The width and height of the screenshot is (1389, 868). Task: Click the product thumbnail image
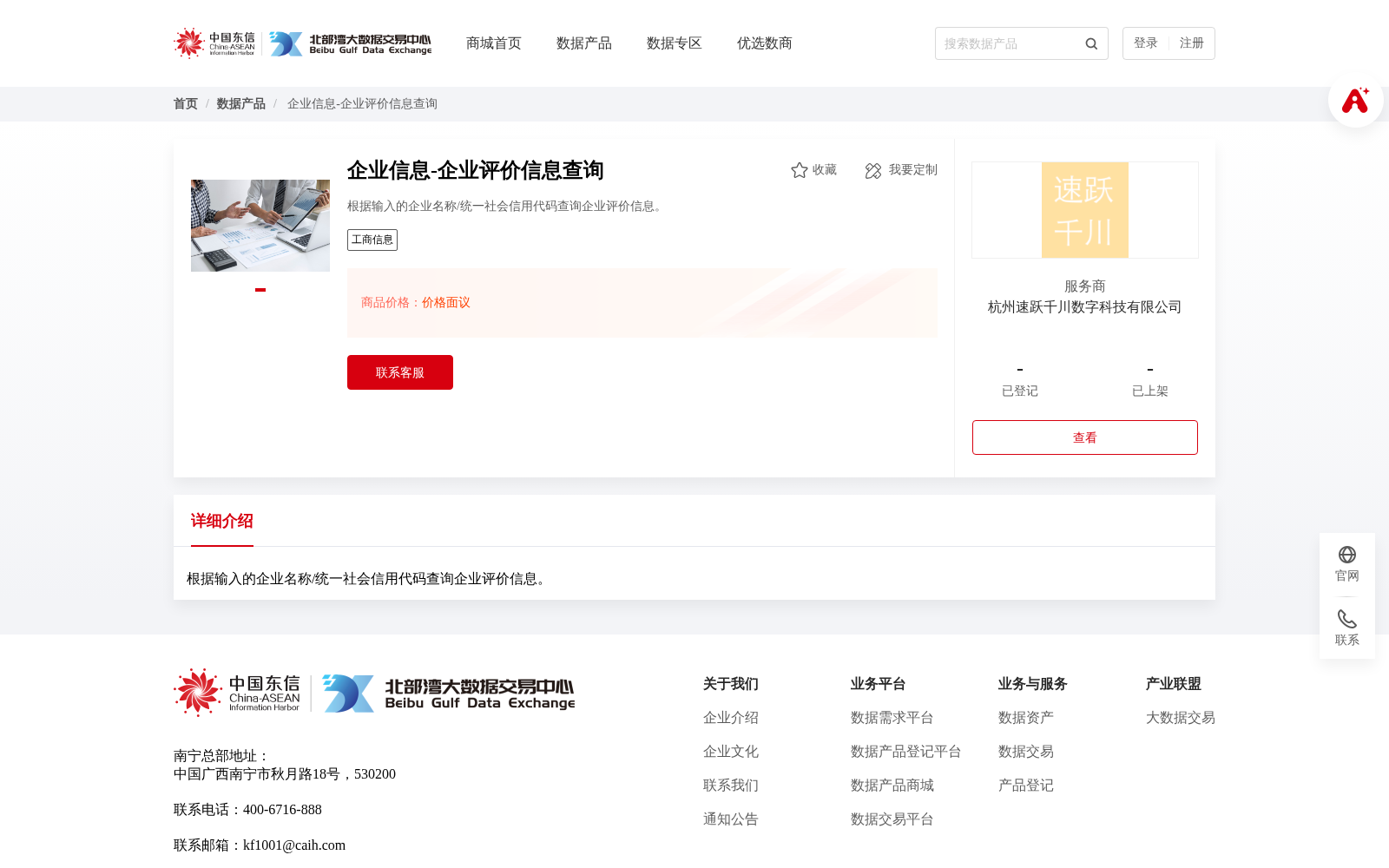tap(260, 226)
